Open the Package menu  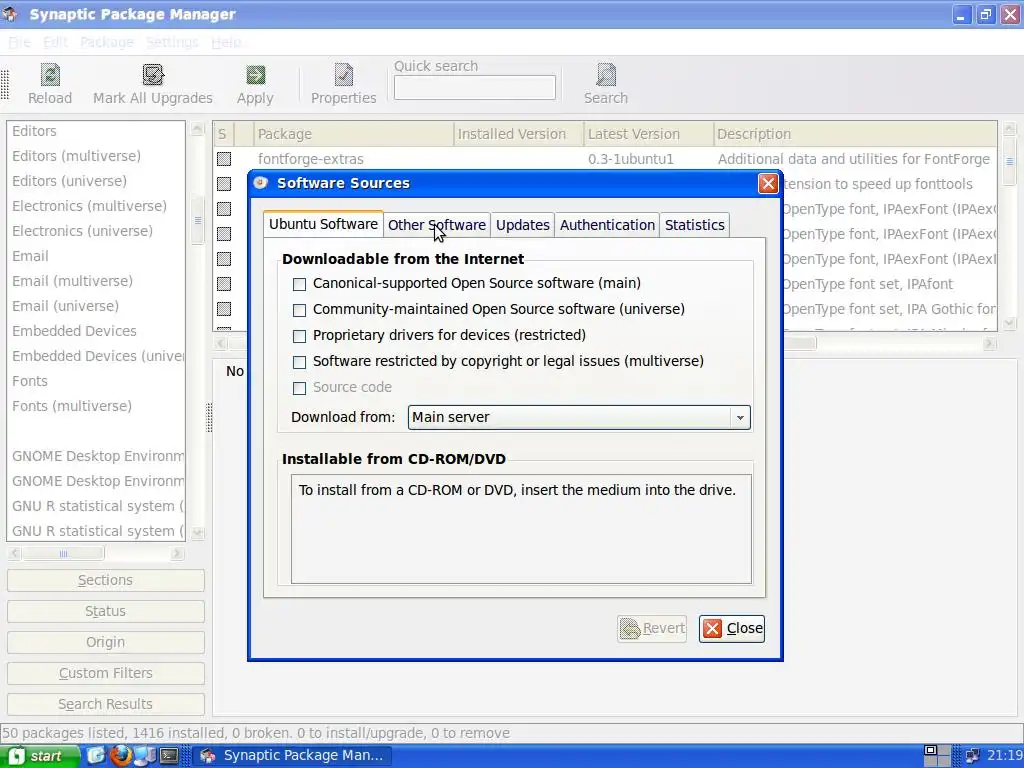tap(107, 42)
